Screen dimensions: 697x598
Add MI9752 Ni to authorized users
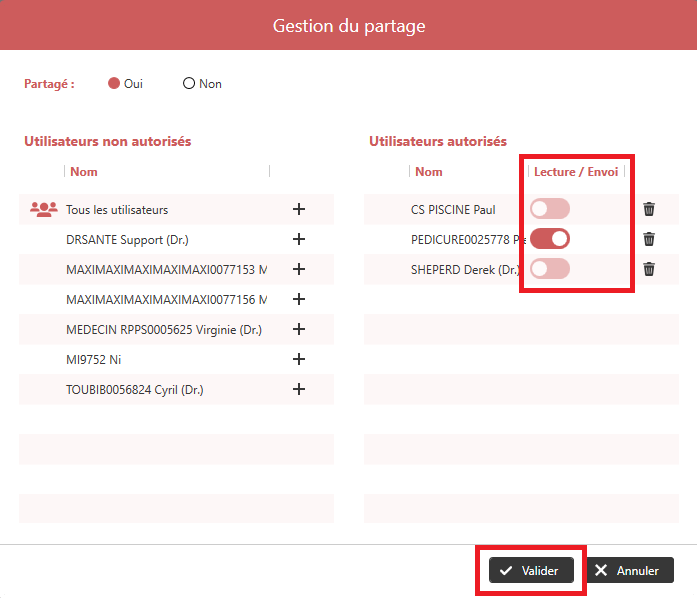[x=298, y=359]
